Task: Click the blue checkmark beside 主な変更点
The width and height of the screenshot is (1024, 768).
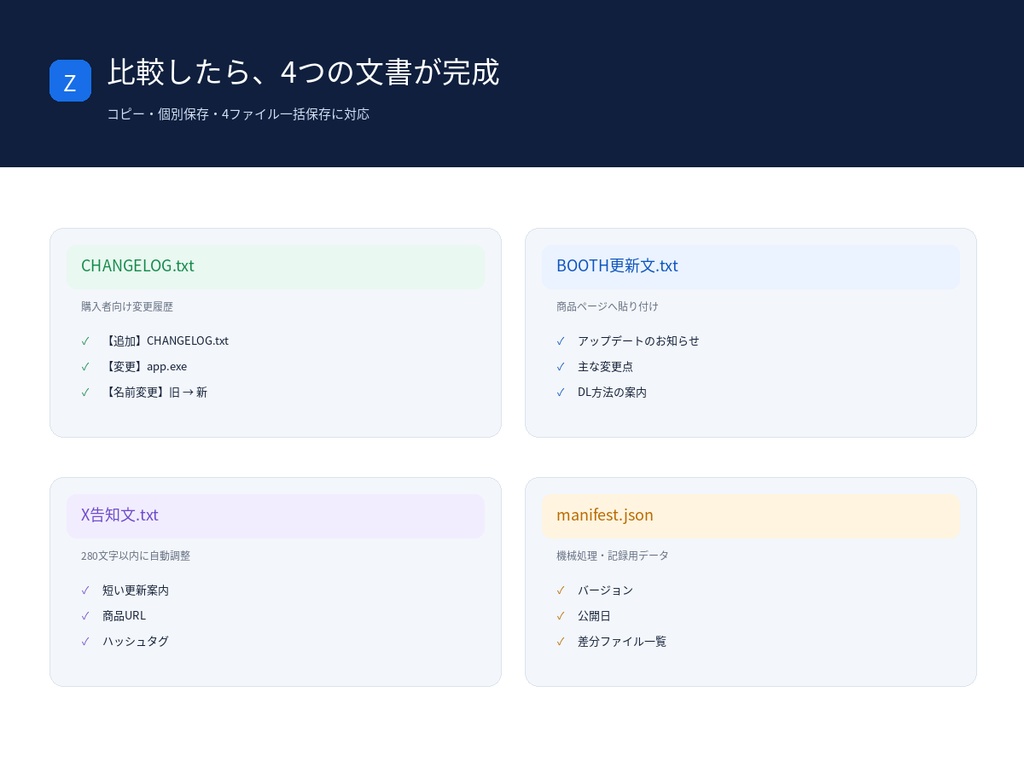Action: point(561,366)
